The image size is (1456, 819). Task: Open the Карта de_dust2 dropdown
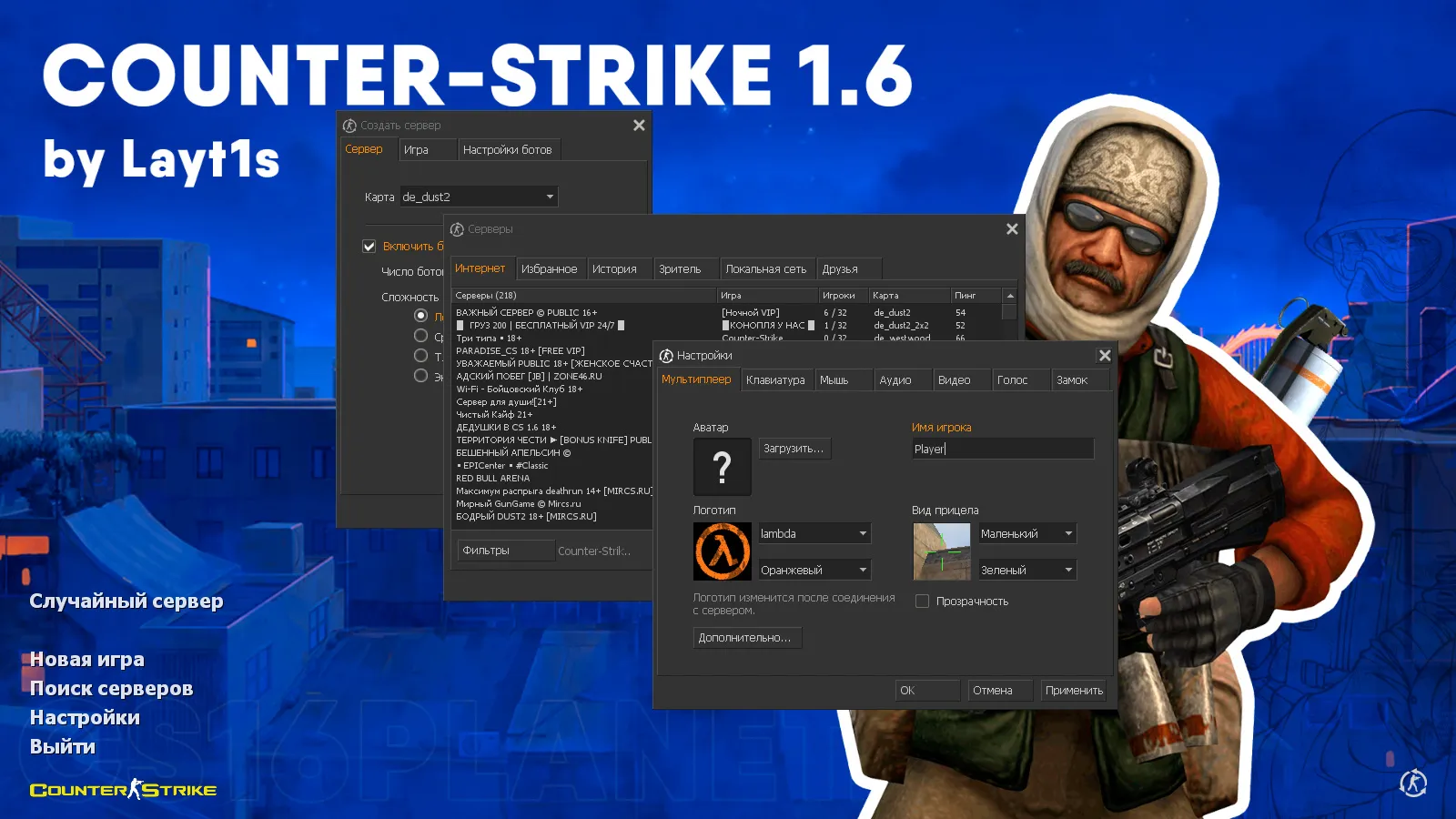coord(479,197)
